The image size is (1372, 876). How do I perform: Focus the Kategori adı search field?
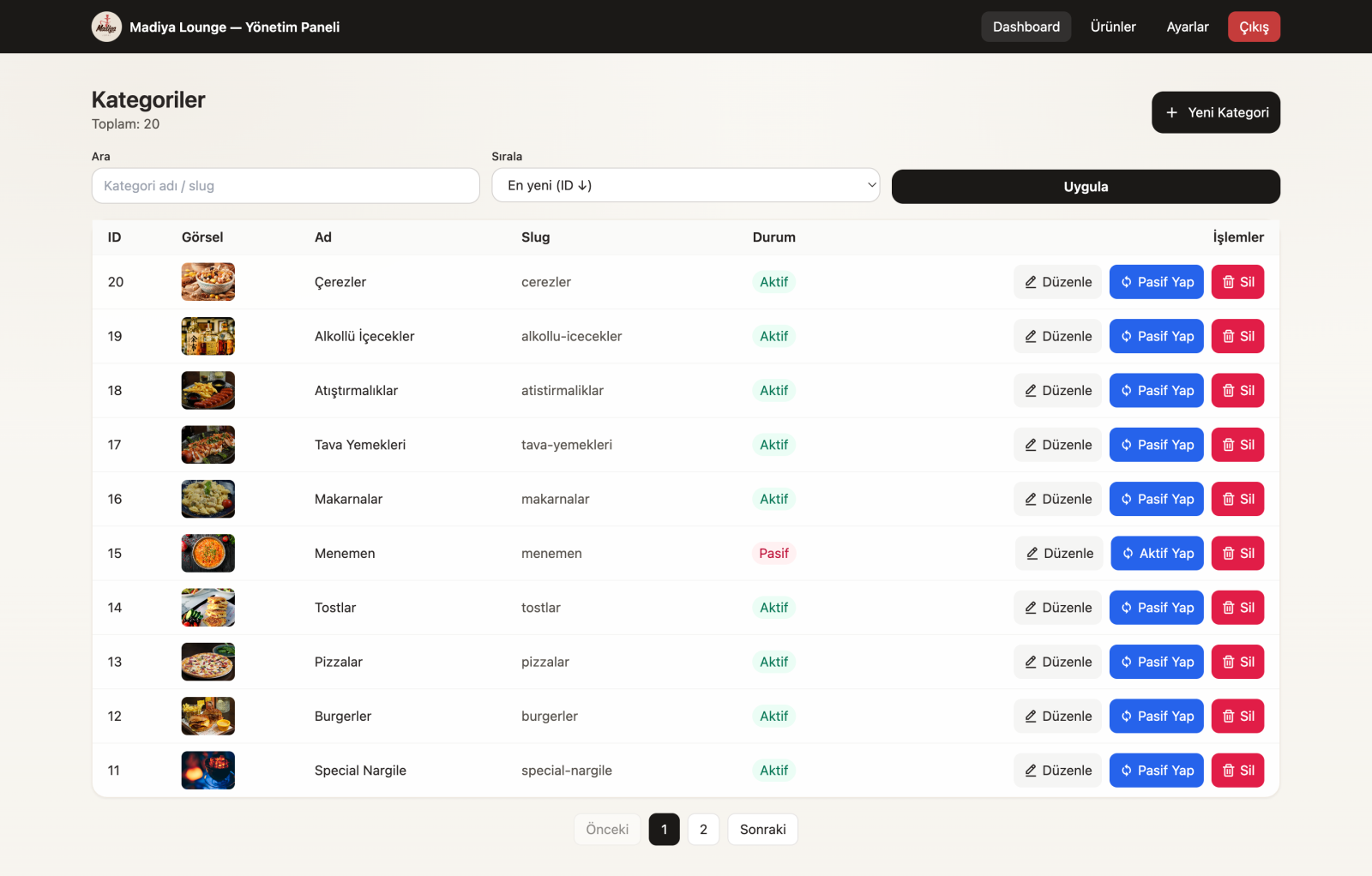[x=285, y=185]
